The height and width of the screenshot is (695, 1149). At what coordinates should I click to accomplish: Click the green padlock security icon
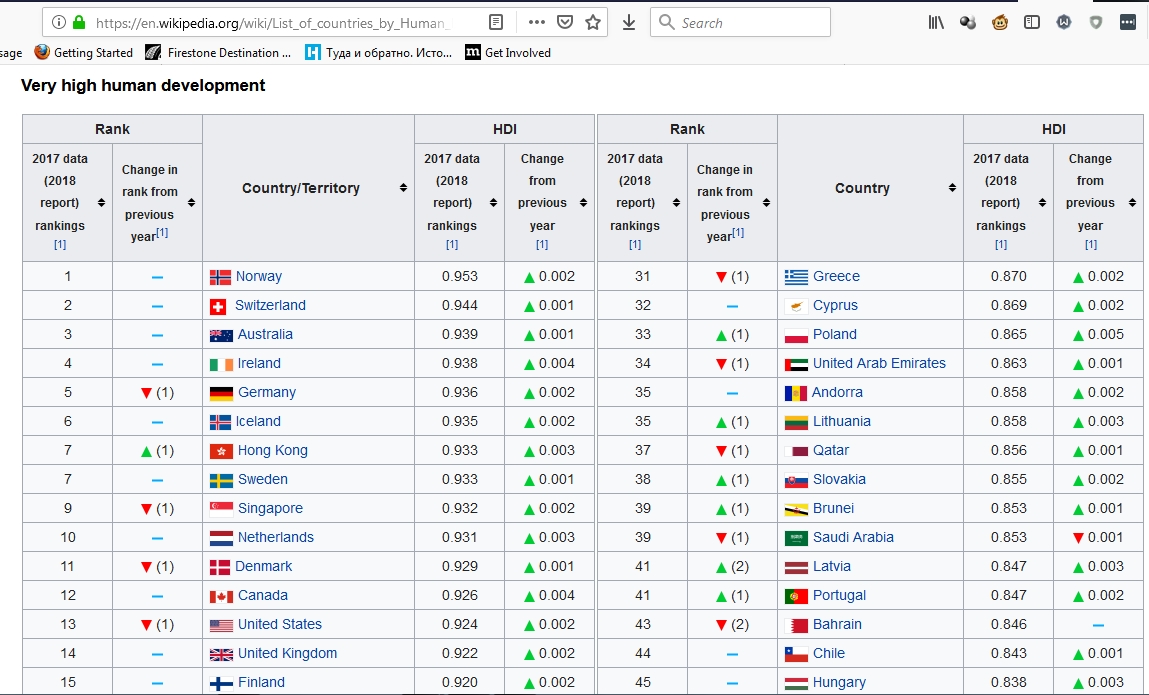point(79,23)
